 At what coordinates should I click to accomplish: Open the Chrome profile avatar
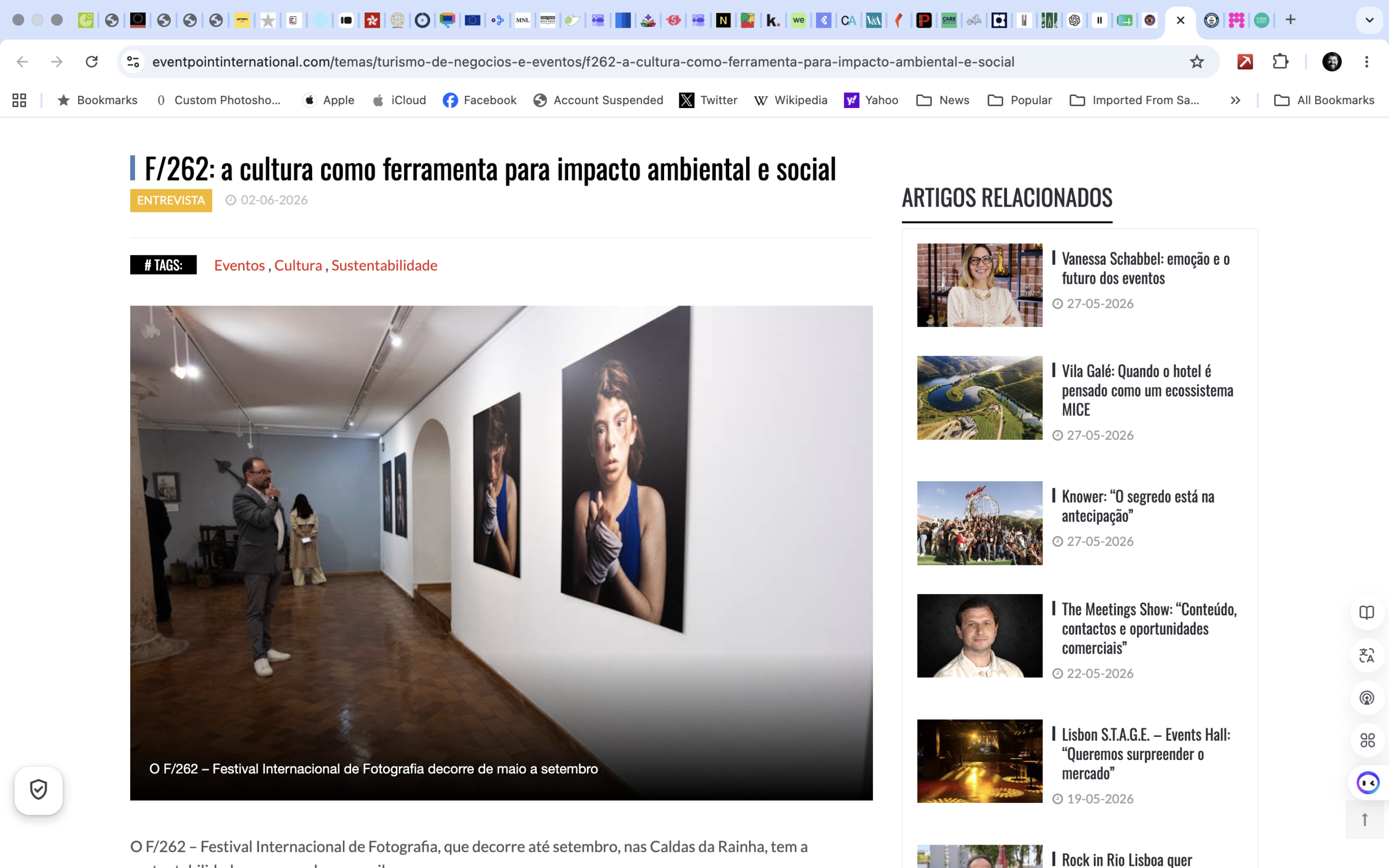[x=1331, y=61]
